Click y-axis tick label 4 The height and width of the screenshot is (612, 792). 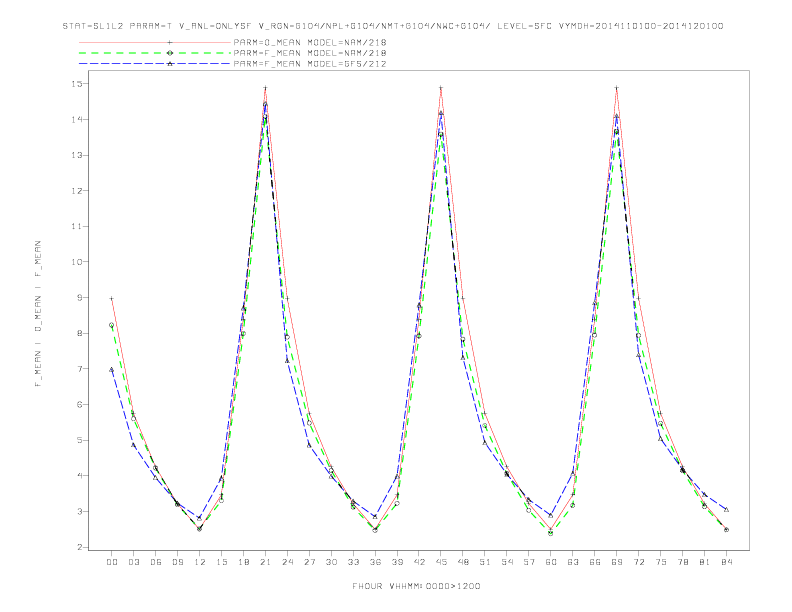[x=79, y=476]
